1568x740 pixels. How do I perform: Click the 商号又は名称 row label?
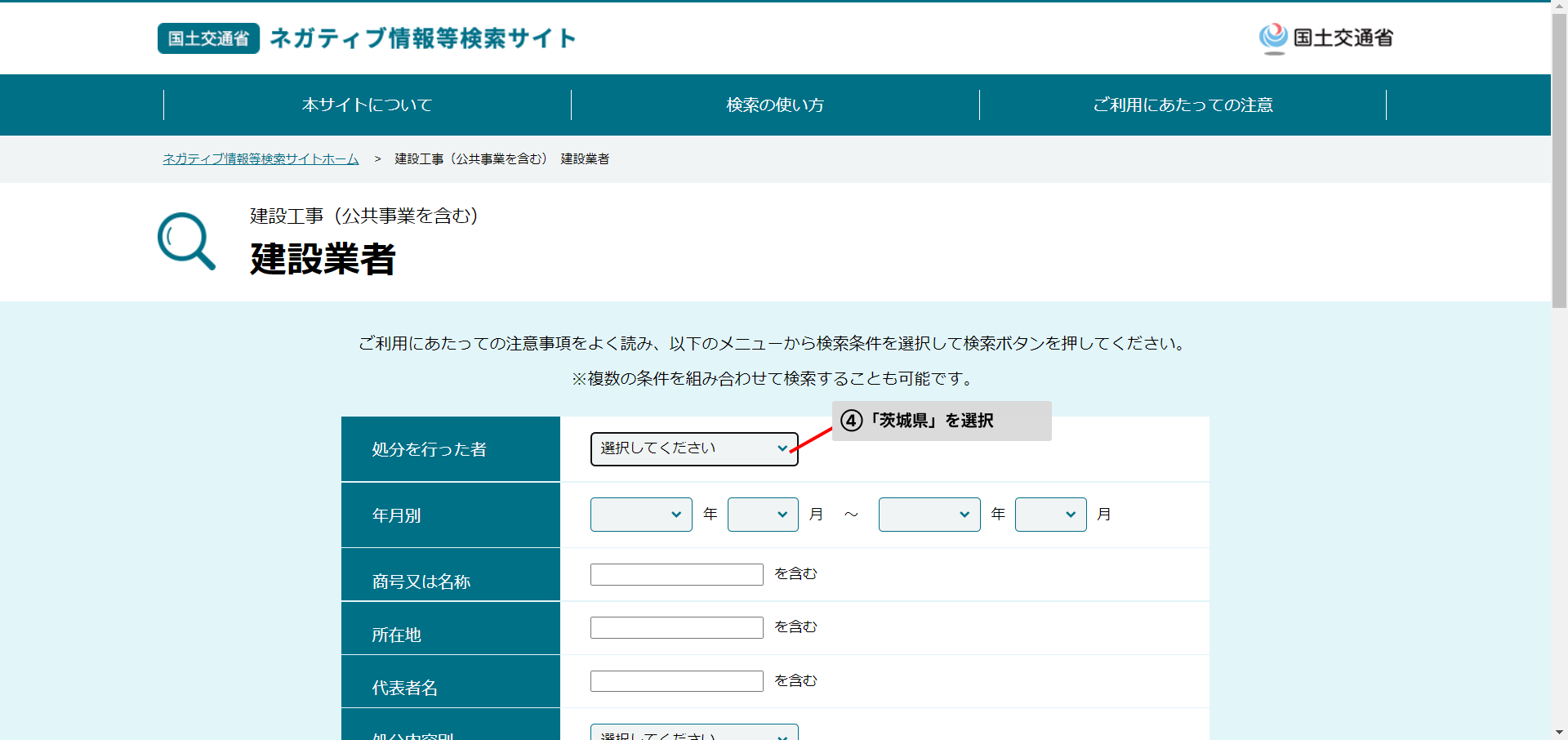421,582
